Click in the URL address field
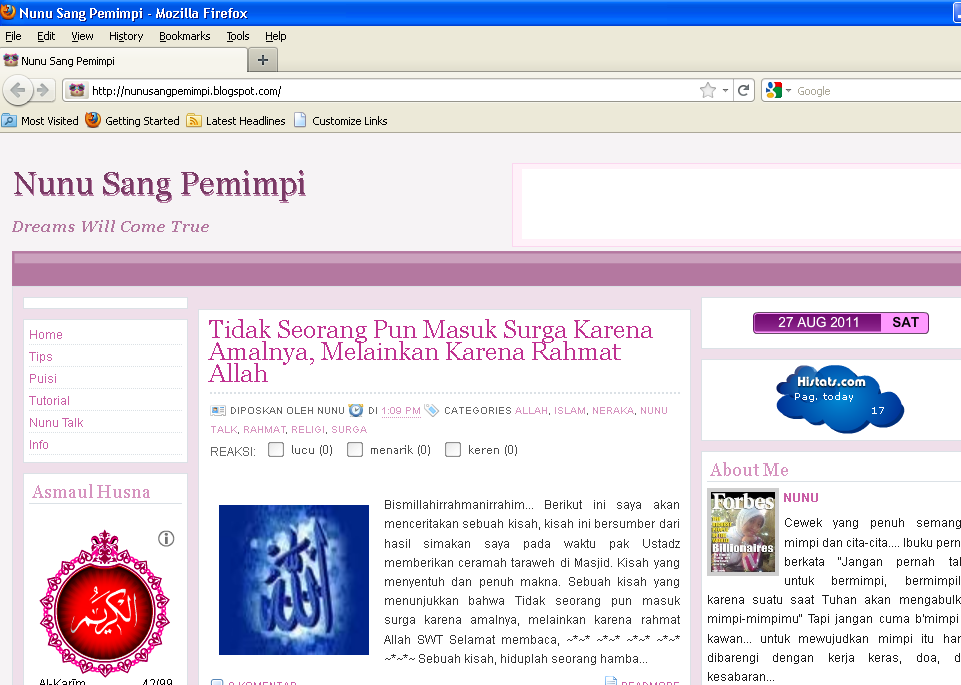Screen dimensions: 961x685 [x=392, y=91]
